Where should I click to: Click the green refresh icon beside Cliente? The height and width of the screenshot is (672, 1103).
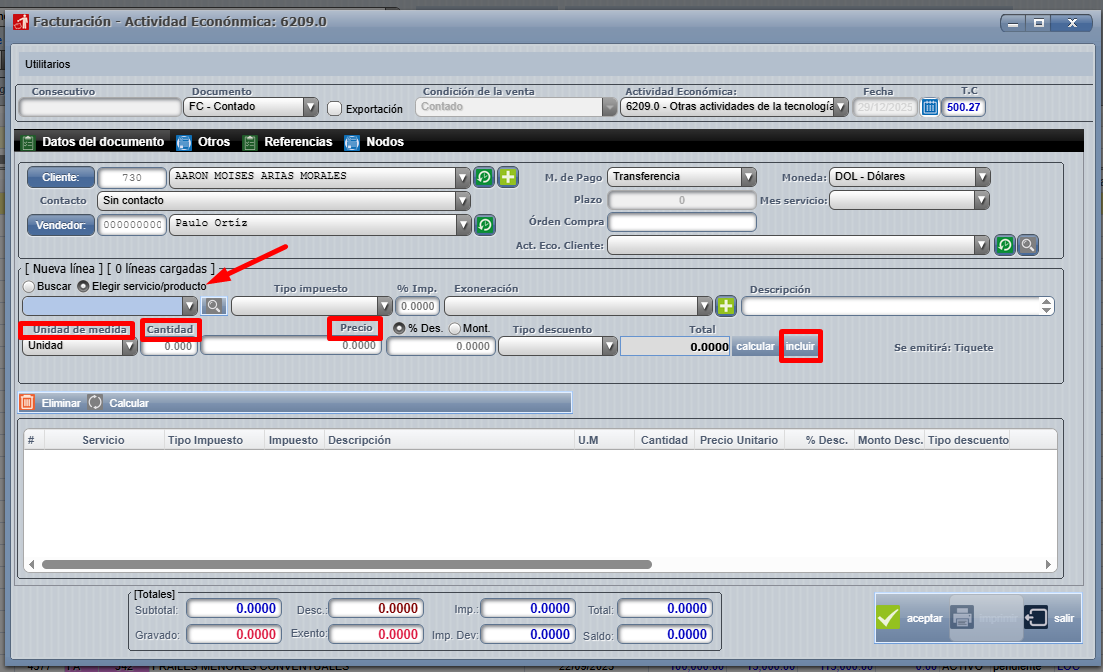(484, 177)
